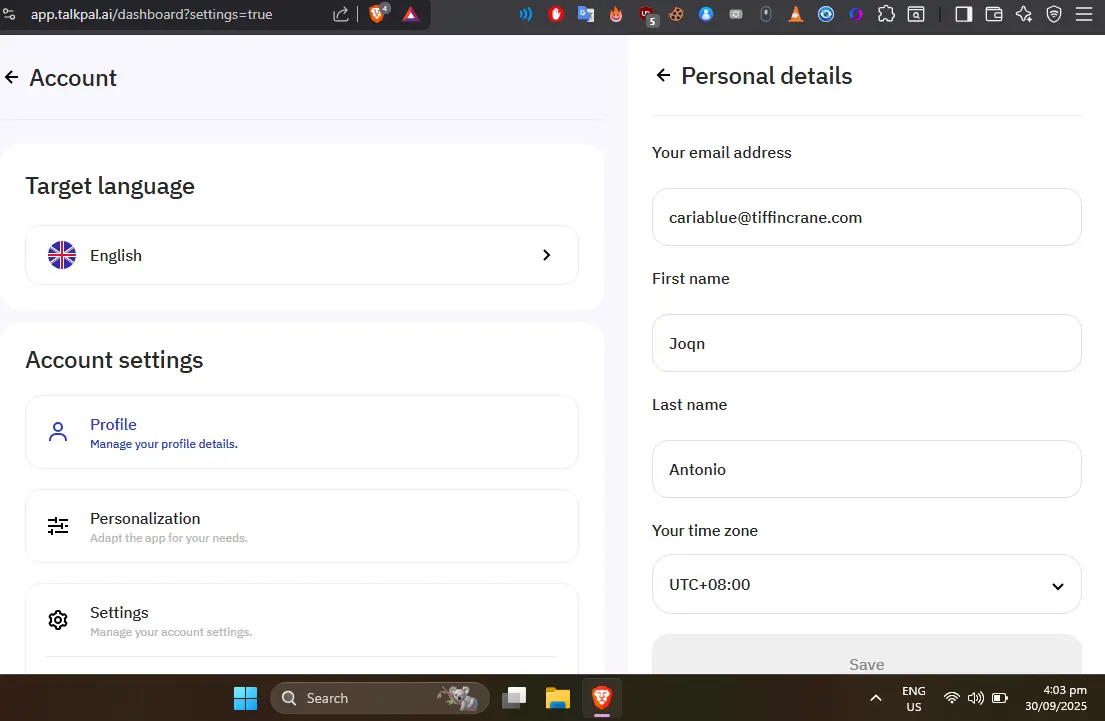Click the blue eye extension icon
Screen dimensions: 1105x721
pos(826,14)
